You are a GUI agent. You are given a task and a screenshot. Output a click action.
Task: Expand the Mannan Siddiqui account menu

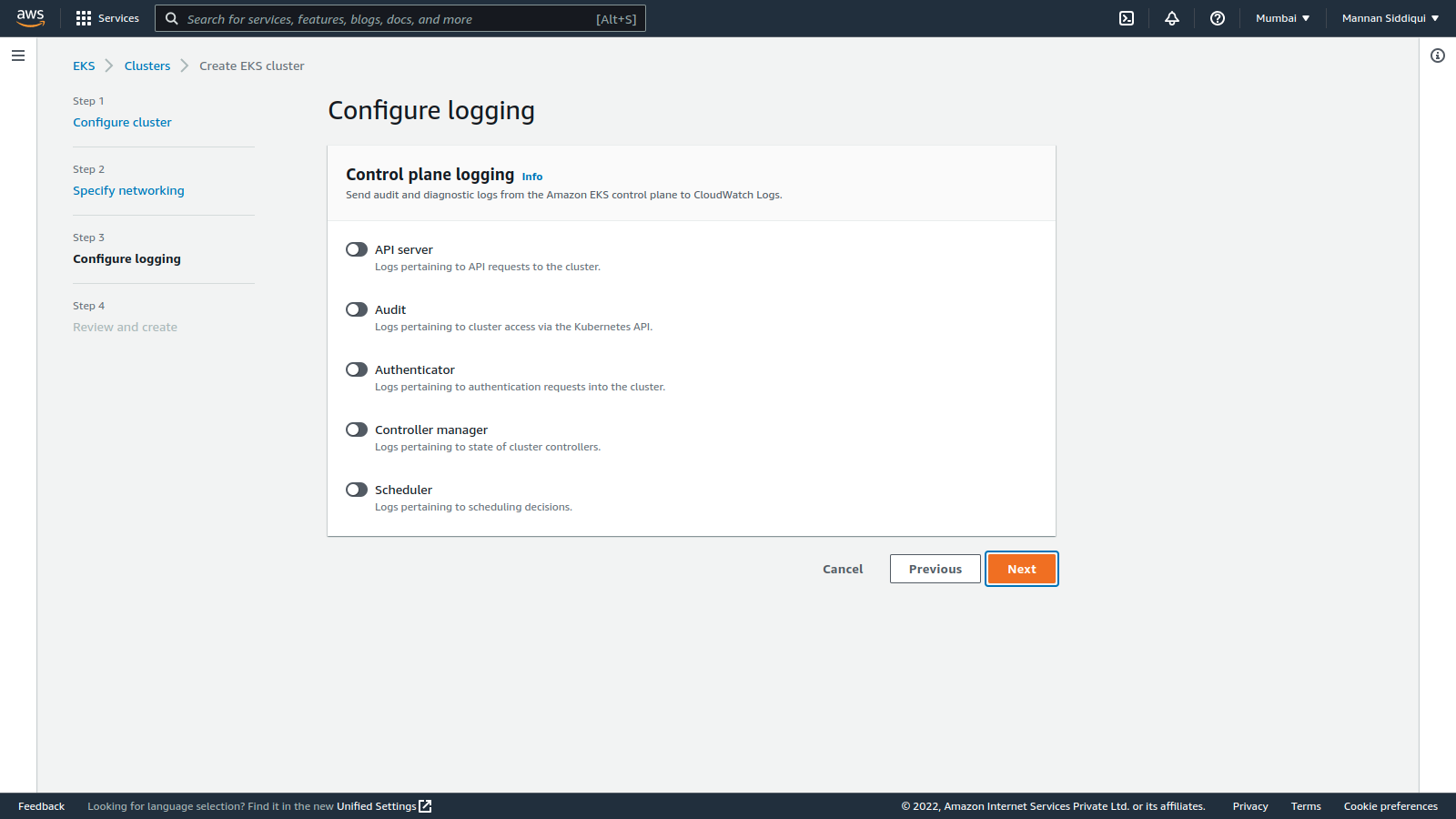click(1390, 18)
